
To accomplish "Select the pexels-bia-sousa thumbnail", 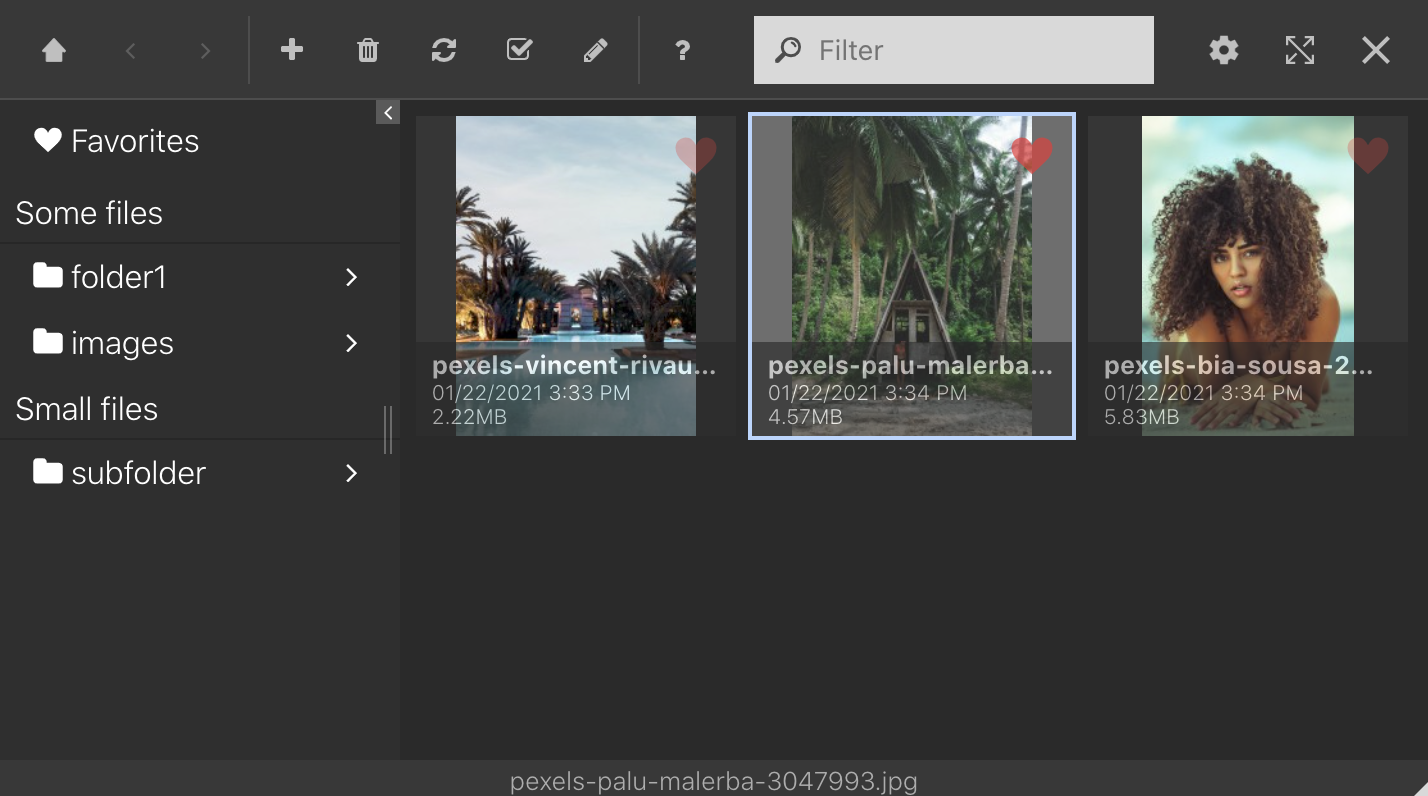I will tap(1248, 276).
